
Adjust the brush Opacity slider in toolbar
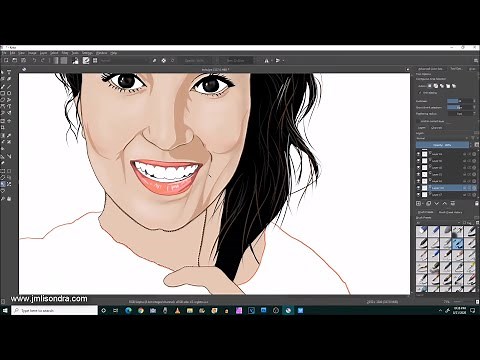tap(197, 60)
